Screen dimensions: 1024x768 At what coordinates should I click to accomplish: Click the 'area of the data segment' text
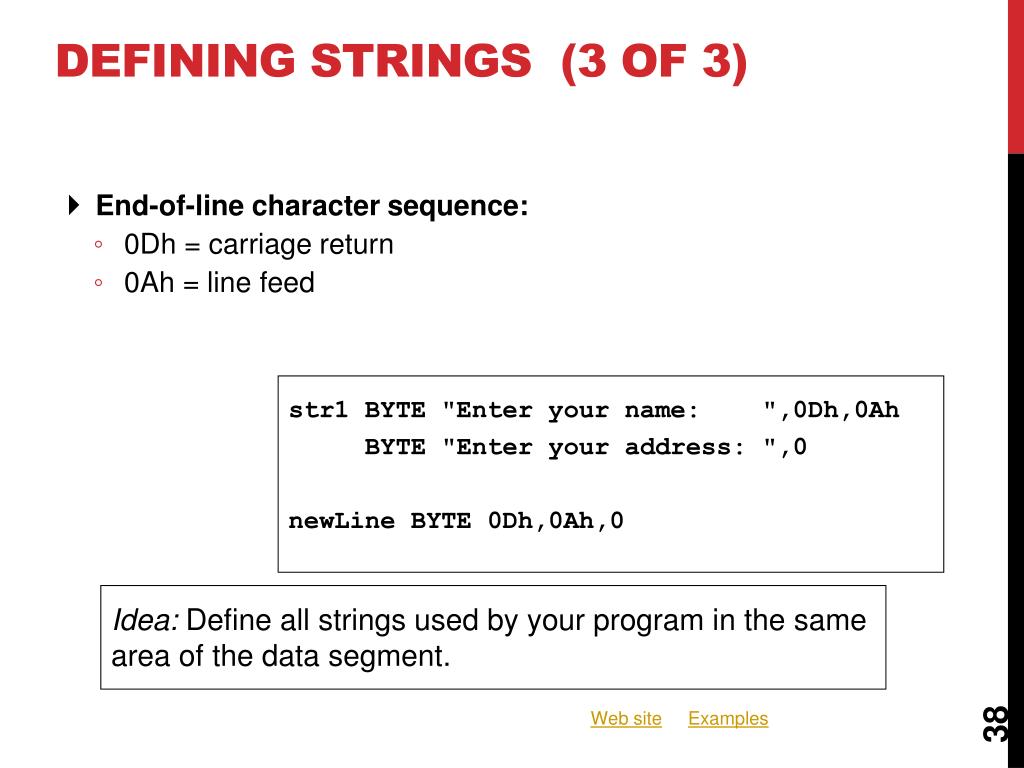click(281, 656)
